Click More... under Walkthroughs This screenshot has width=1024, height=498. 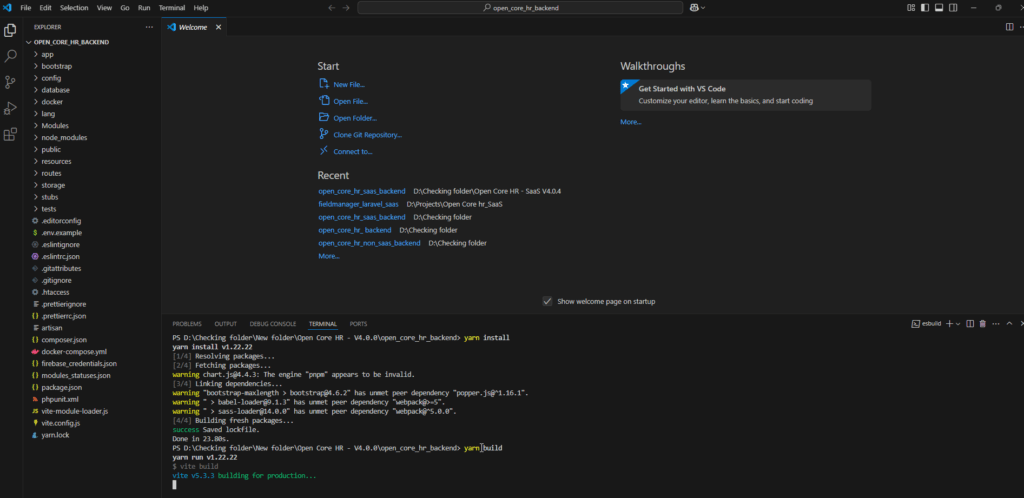631,121
